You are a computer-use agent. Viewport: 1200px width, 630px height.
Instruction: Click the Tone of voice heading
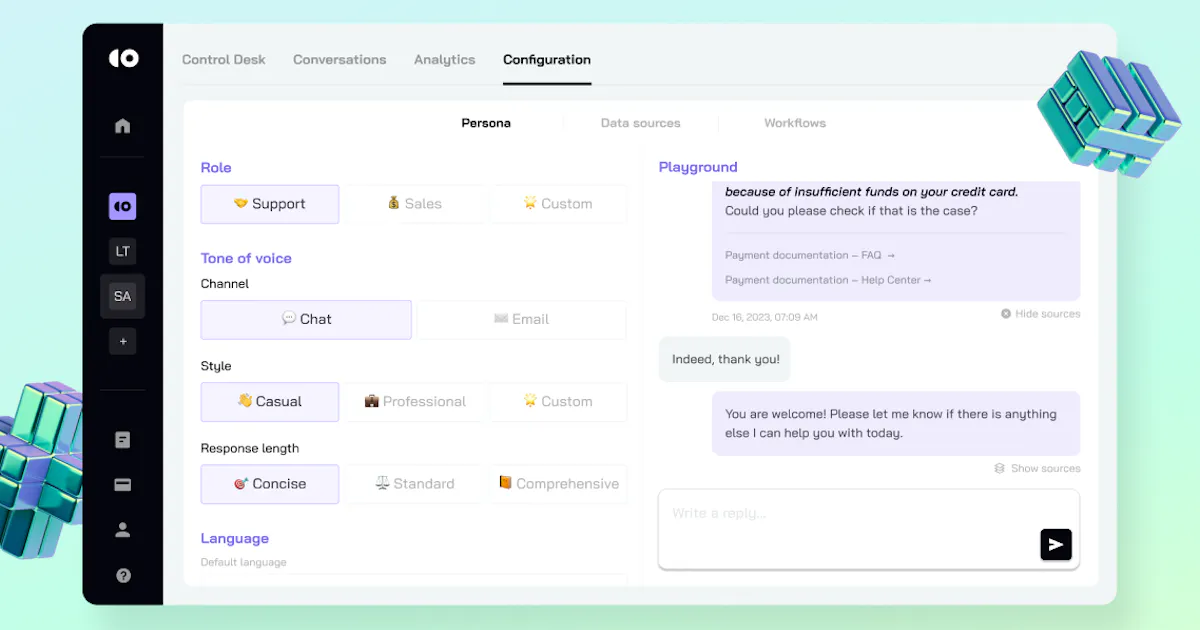(x=246, y=258)
